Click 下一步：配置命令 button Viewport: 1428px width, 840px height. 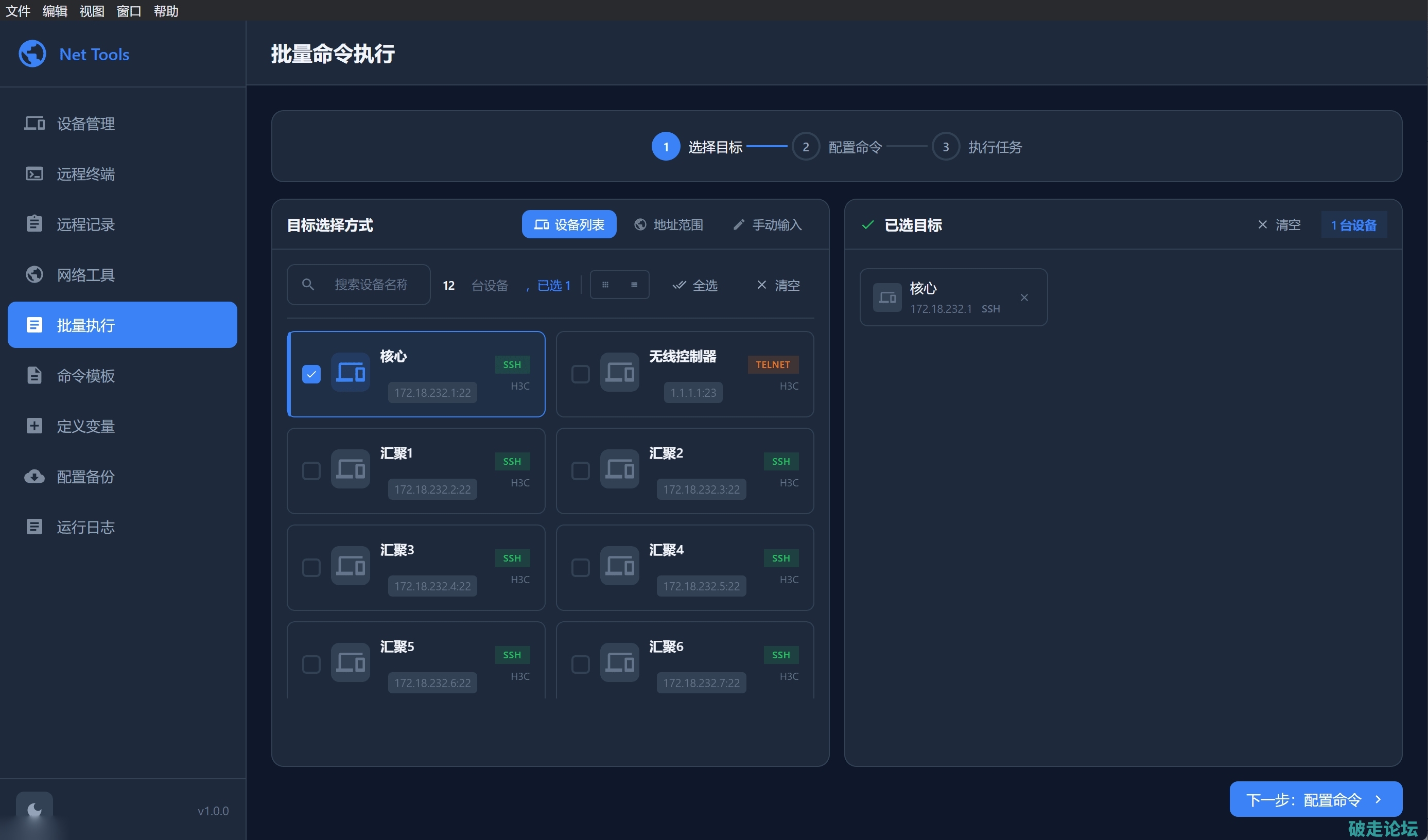click(x=1315, y=799)
